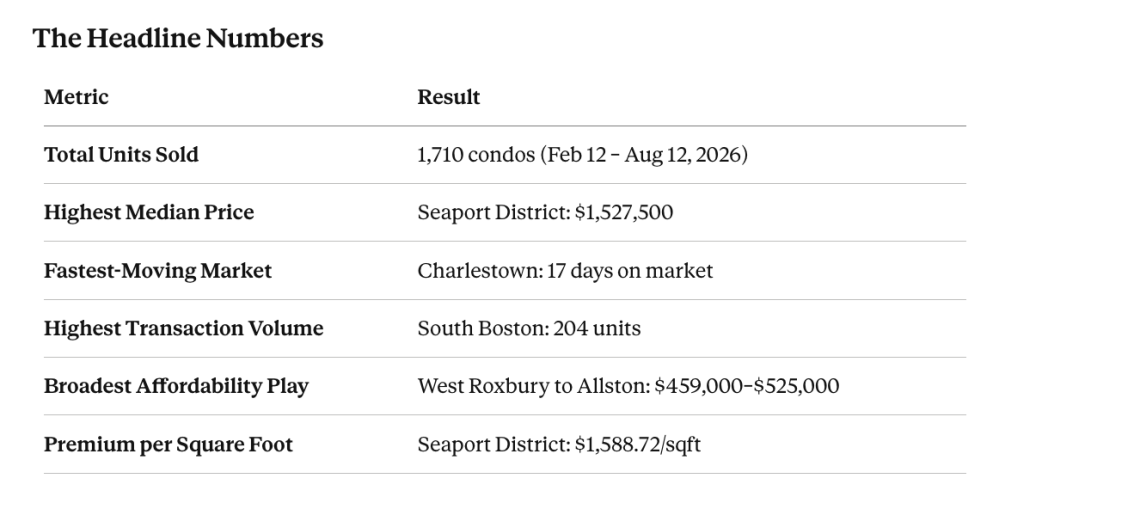Select the Result column header

pyautogui.click(x=449, y=97)
